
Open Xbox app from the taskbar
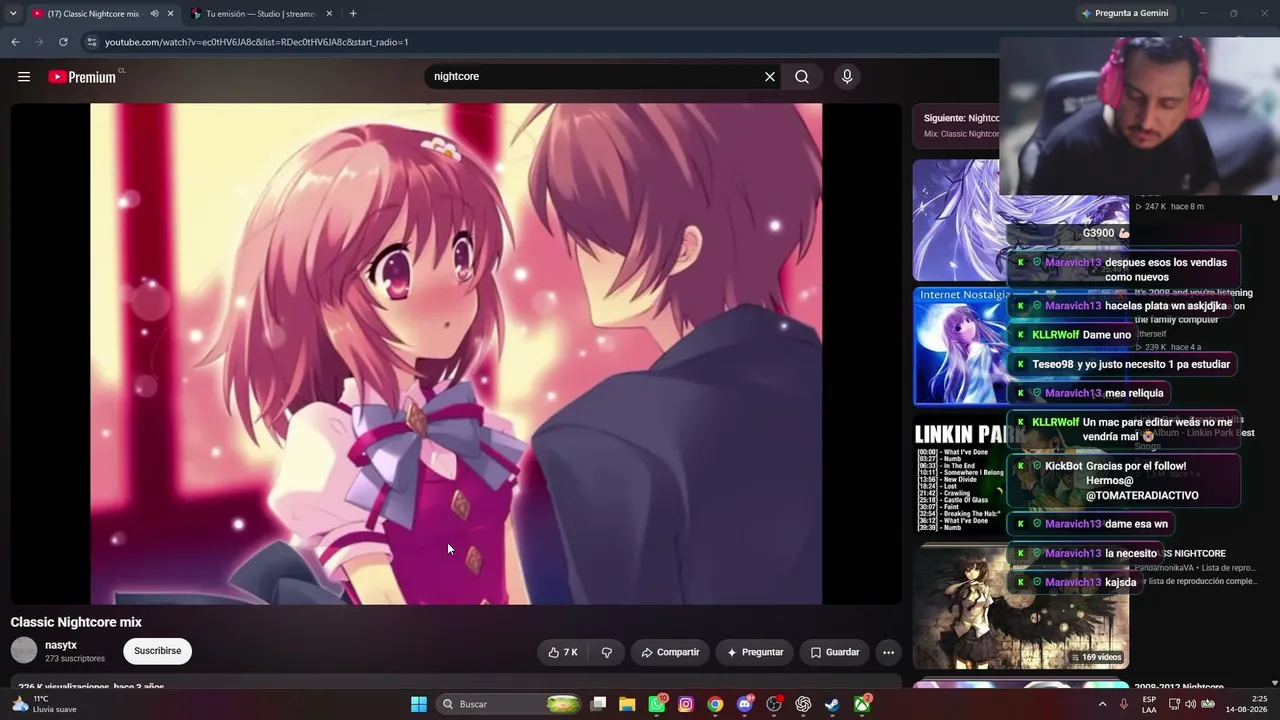(x=862, y=704)
